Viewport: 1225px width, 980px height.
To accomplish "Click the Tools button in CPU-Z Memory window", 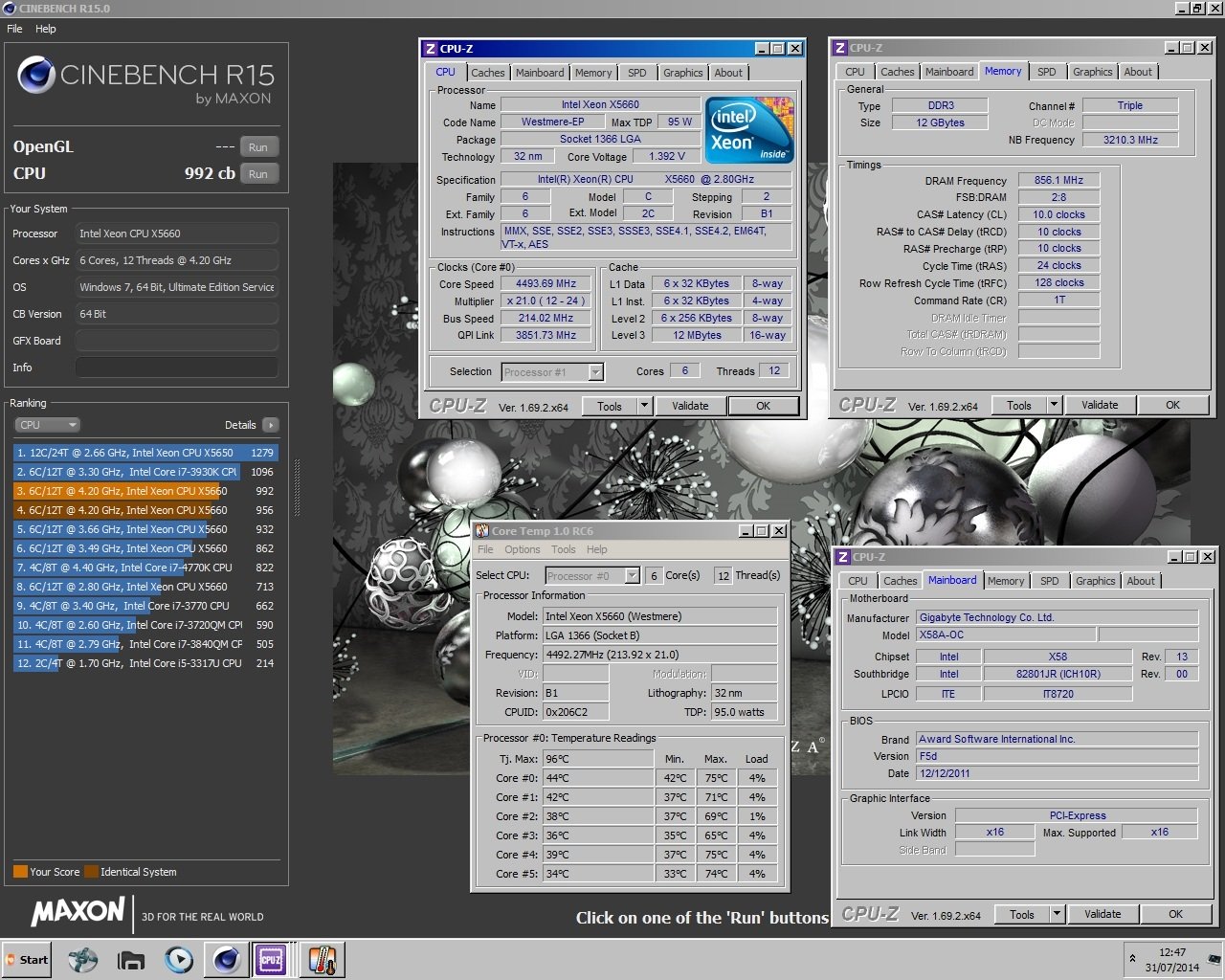I will pyautogui.click(x=1019, y=405).
